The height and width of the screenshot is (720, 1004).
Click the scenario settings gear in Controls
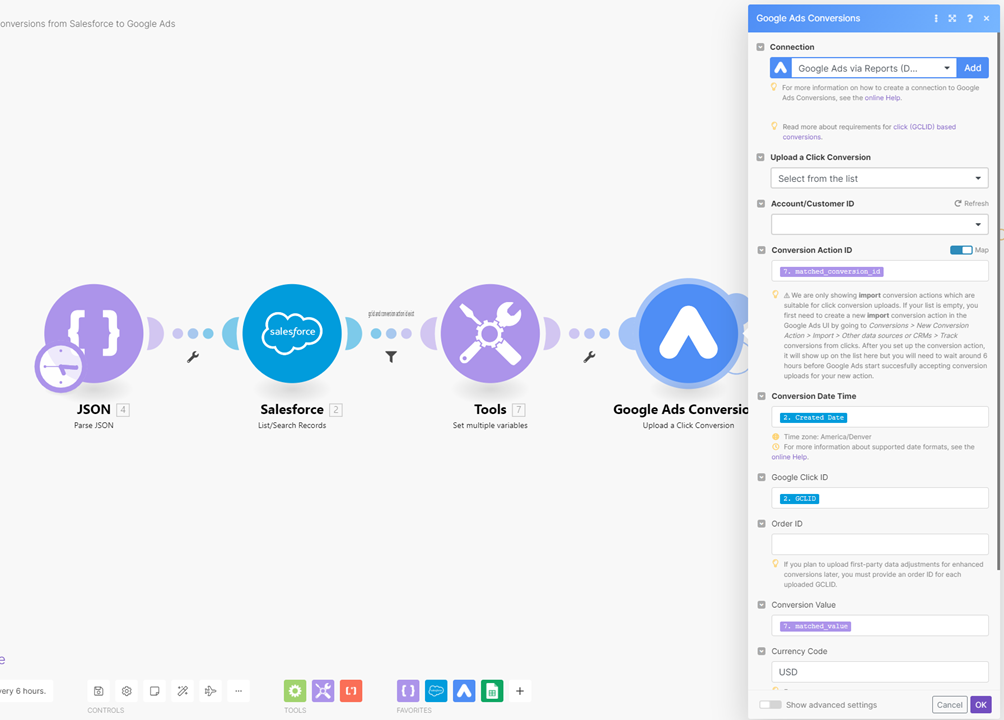tap(127, 691)
